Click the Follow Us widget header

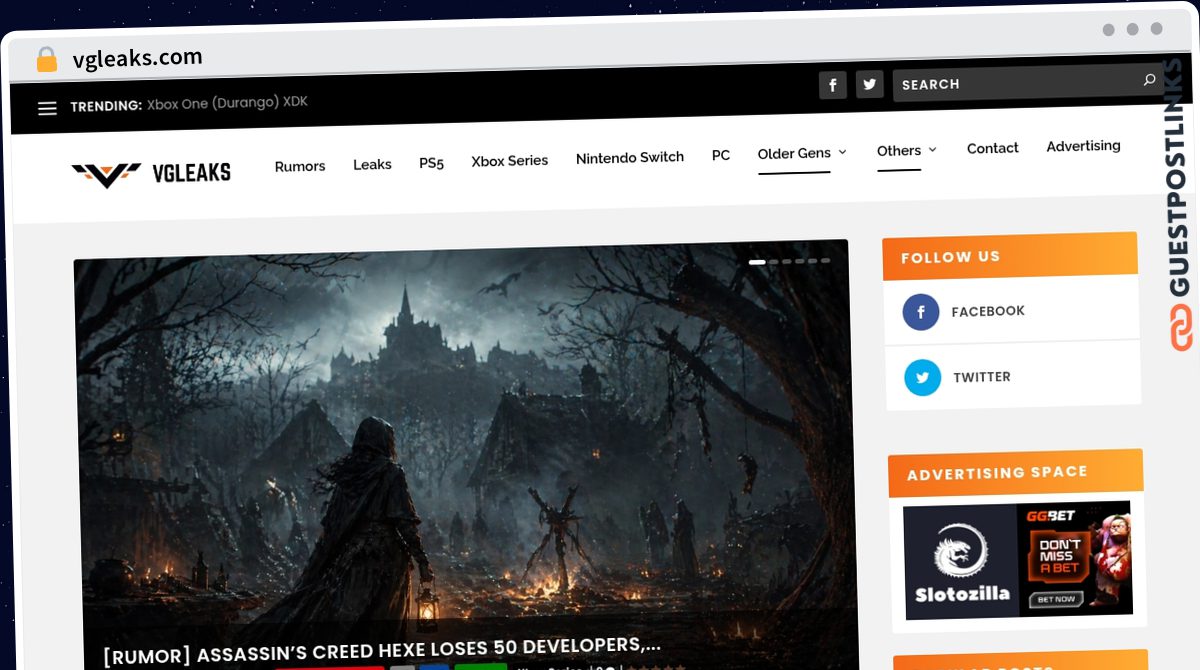(1010, 257)
